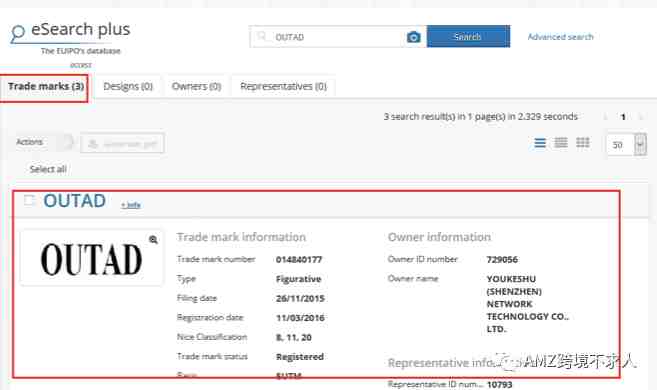Select registration date 11/03/2016

click(x=300, y=318)
